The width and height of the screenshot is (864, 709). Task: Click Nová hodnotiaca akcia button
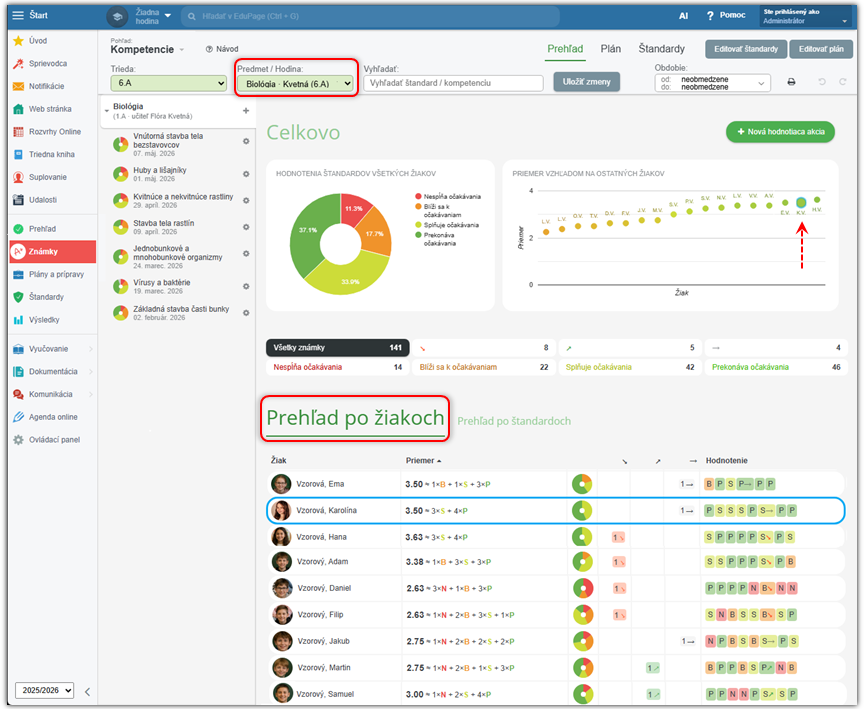[780, 132]
